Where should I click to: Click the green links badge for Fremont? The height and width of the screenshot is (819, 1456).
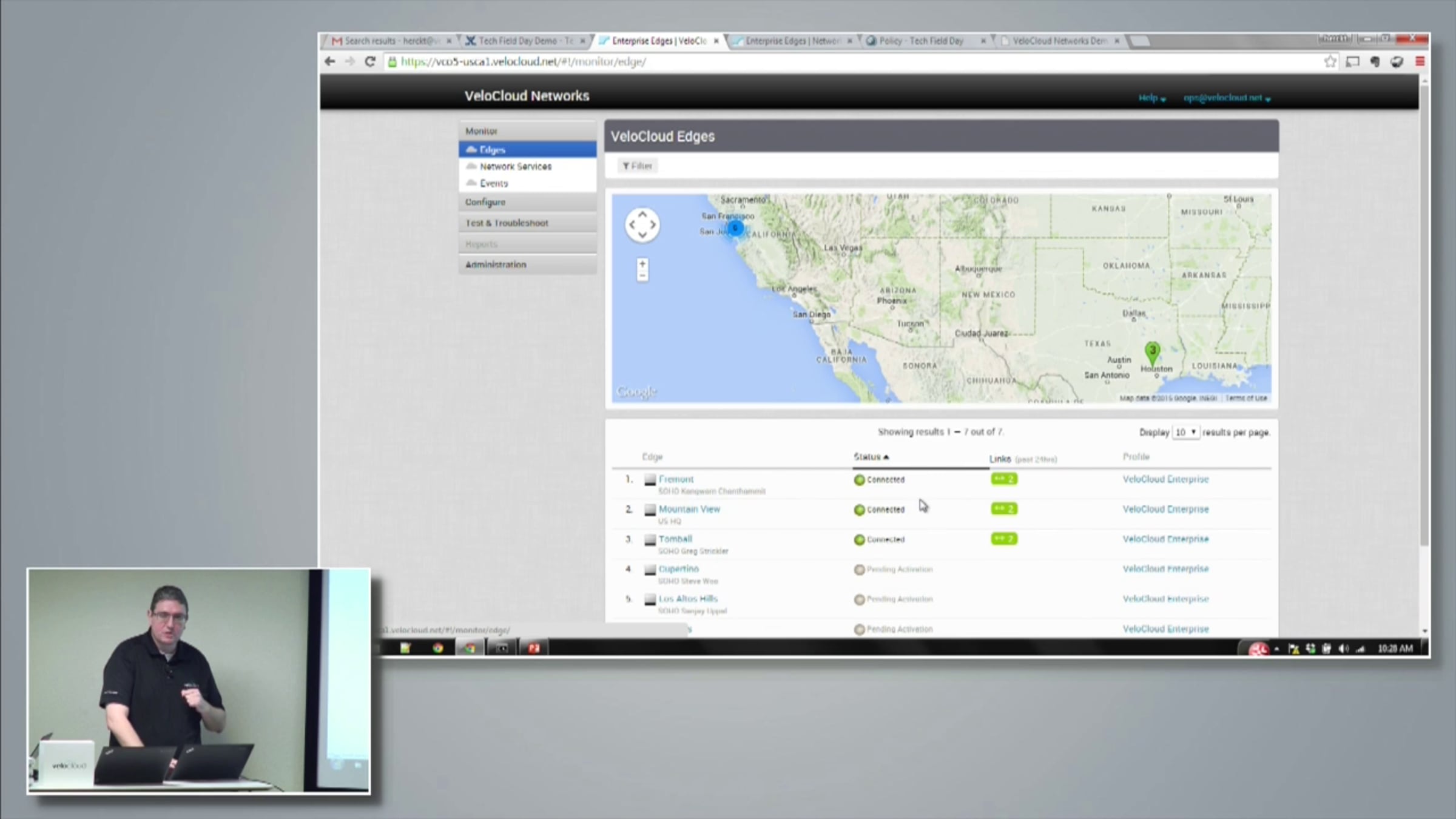click(x=1004, y=479)
